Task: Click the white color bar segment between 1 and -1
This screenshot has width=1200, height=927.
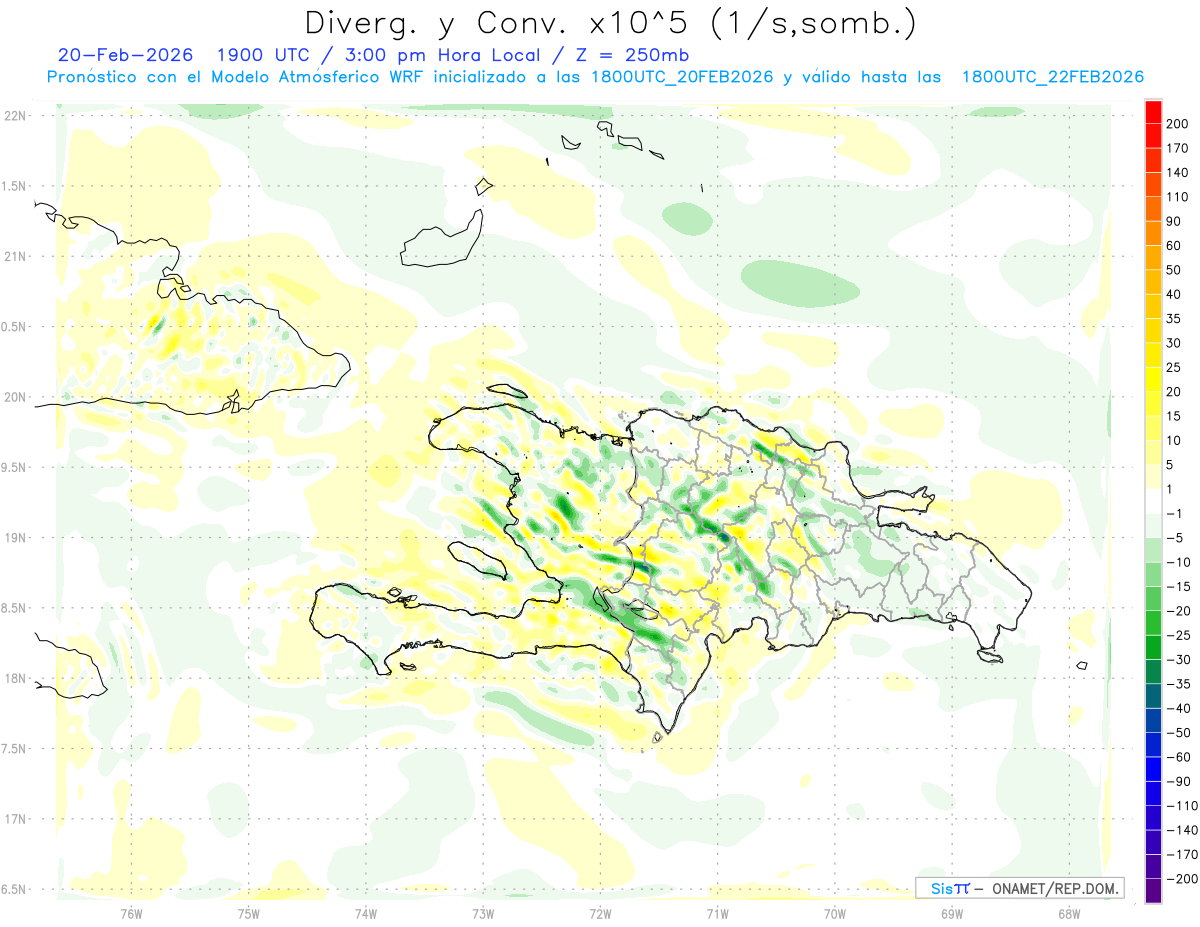Action: [1154, 502]
